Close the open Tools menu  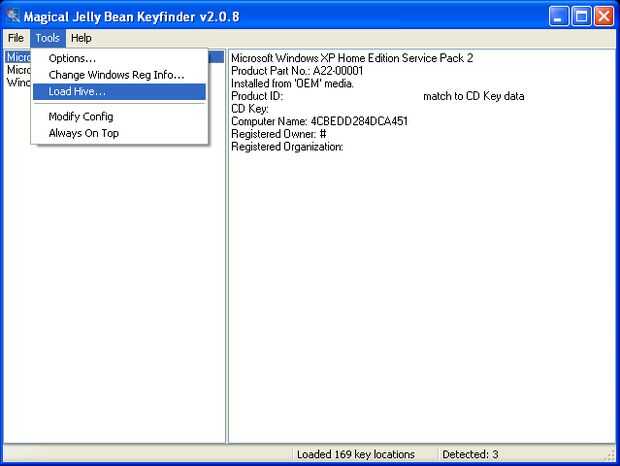pyautogui.click(x=47, y=38)
